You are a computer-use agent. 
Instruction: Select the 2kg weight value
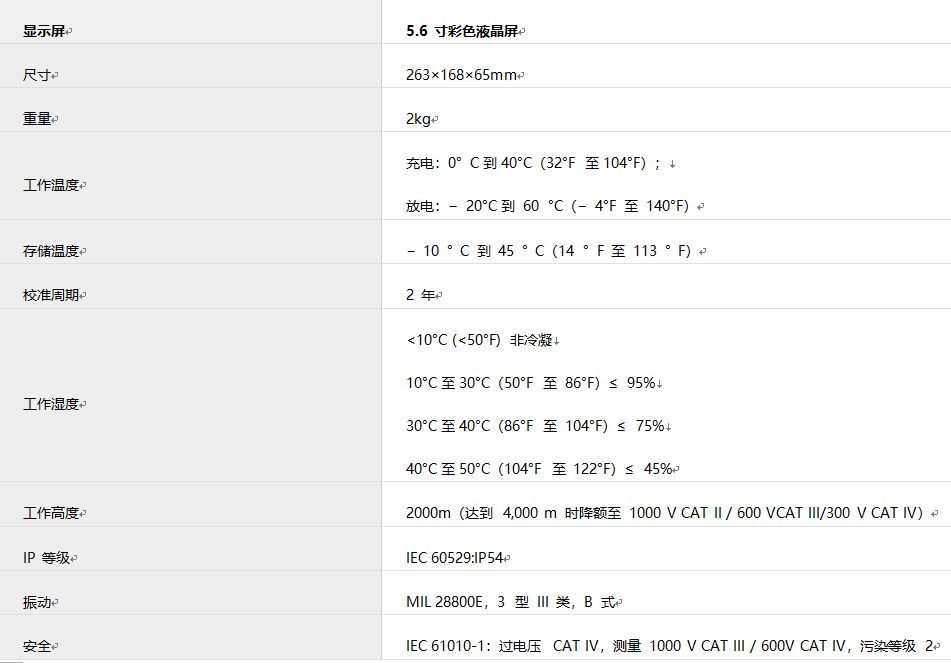point(417,117)
